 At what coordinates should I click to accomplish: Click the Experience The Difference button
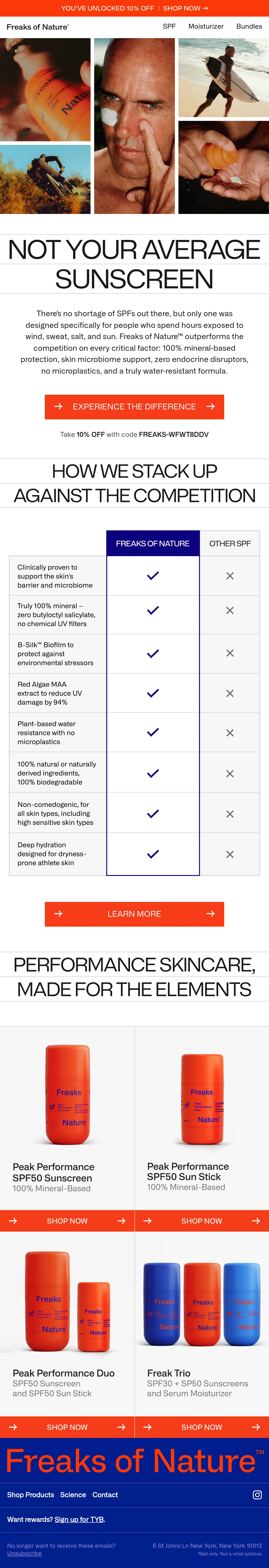(x=134, y=407)
